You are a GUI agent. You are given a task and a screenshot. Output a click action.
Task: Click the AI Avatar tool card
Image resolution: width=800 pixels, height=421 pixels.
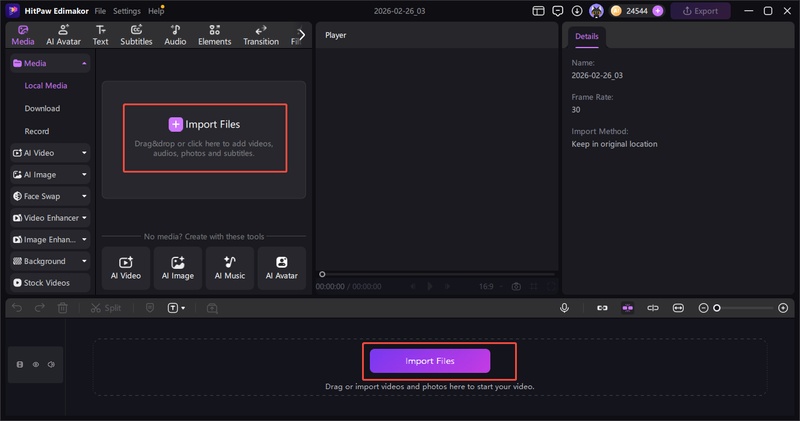[282, 268]
